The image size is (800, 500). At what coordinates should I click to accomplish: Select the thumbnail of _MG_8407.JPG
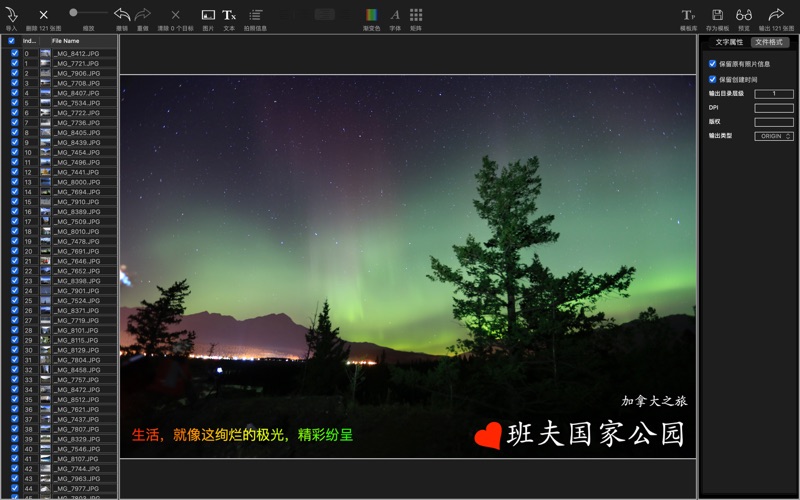tap(45, 93)
